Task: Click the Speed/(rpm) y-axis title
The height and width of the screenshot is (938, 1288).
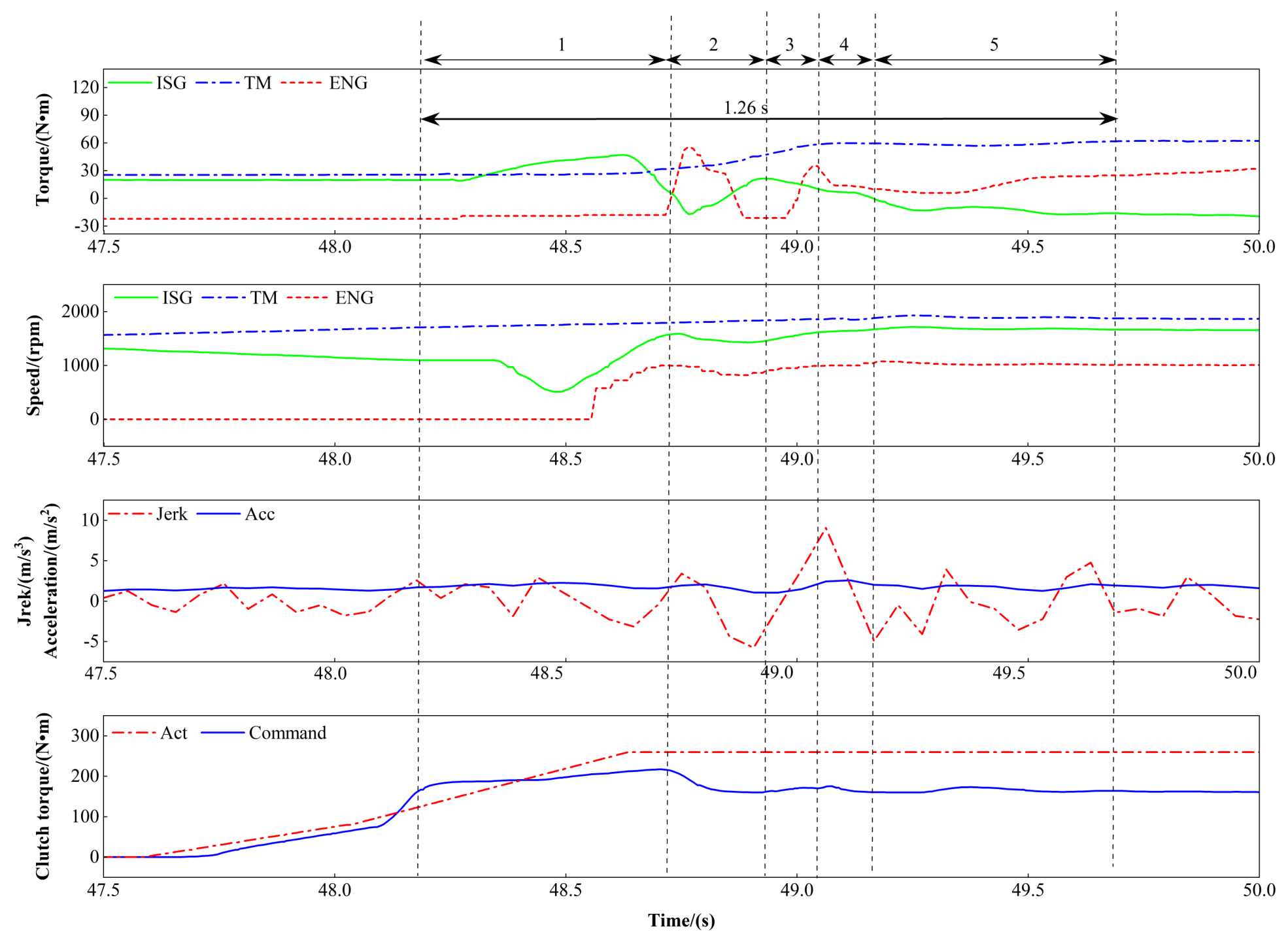Action: point(33,365)
